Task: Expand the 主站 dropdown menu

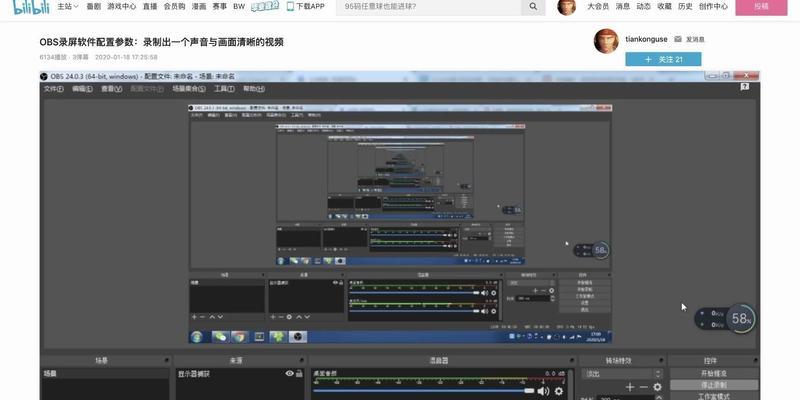Action: pyautogui.click(x=68, y=7)
